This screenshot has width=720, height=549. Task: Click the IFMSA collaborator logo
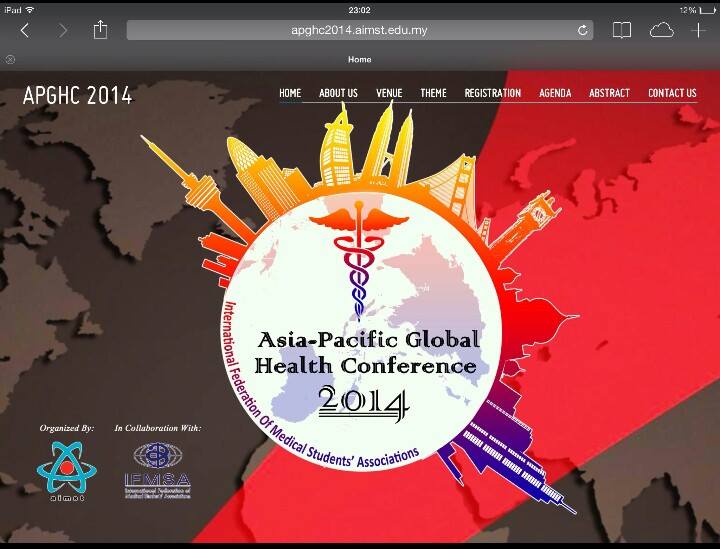[158, 469]
